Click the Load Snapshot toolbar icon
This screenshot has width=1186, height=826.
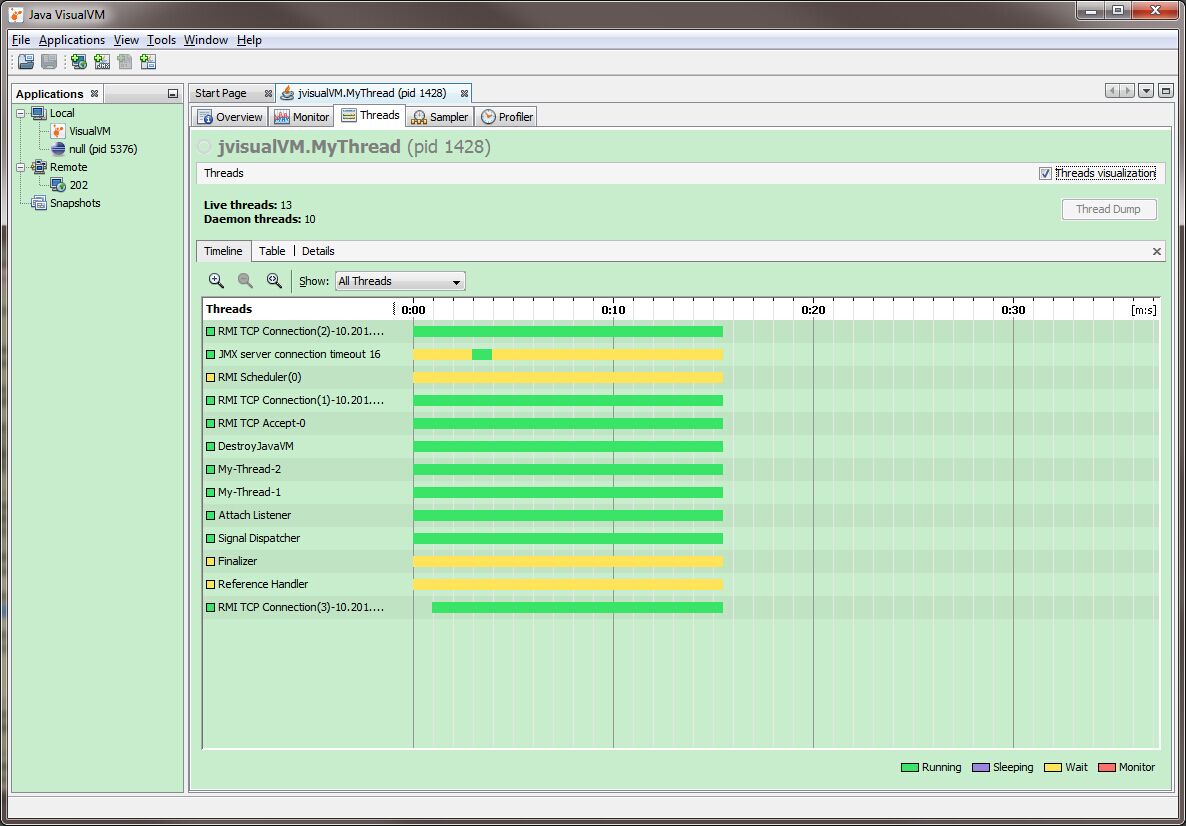26,62
